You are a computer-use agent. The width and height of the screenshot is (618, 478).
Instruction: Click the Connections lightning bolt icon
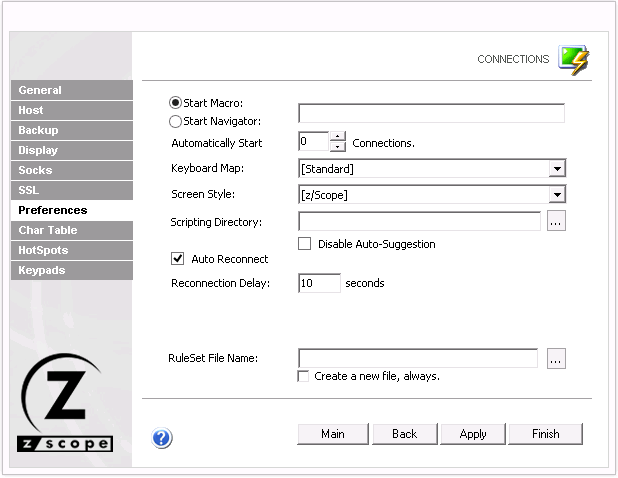574,60
